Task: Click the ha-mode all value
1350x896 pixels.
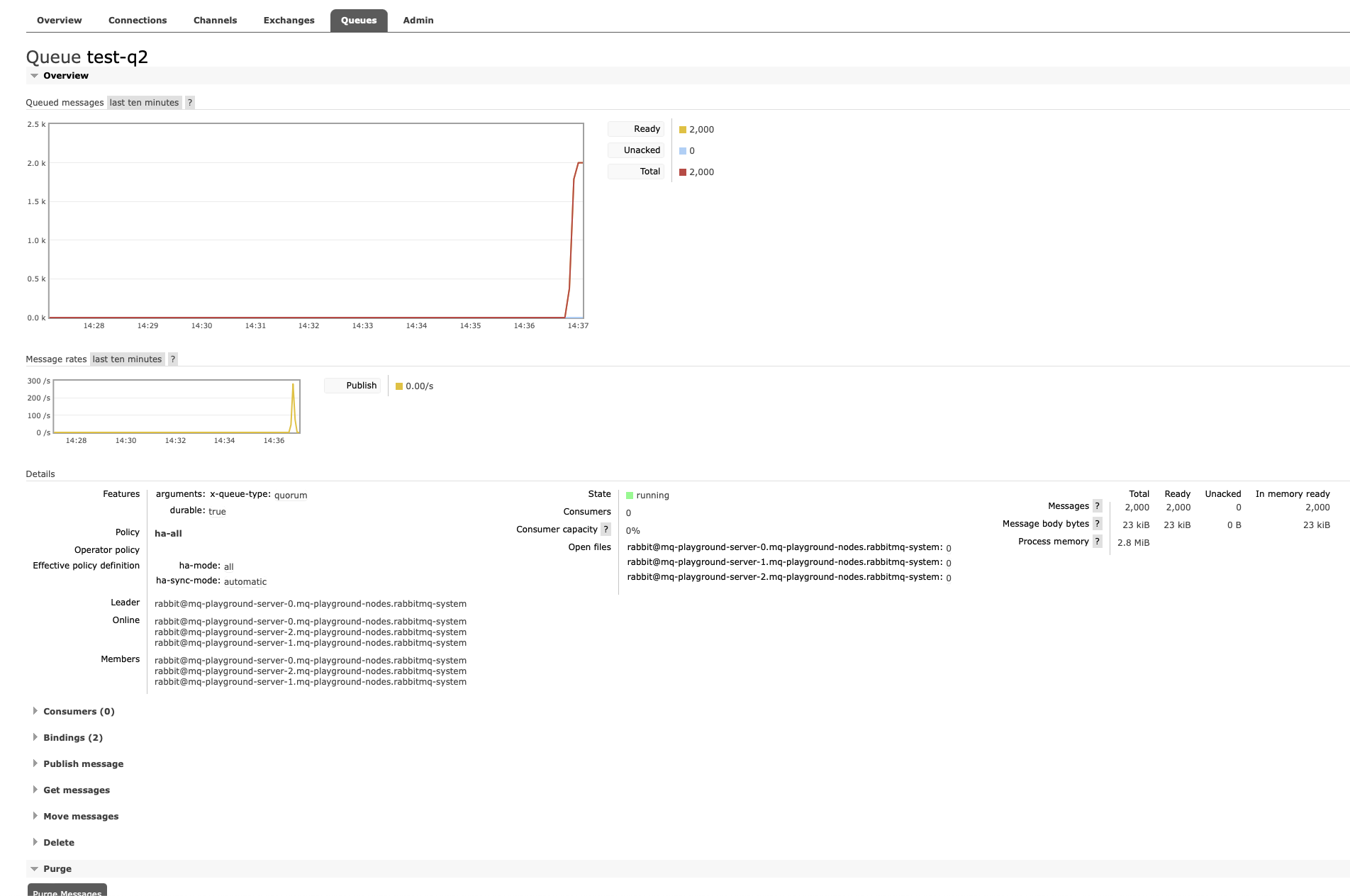Action: tap(228, 566)
